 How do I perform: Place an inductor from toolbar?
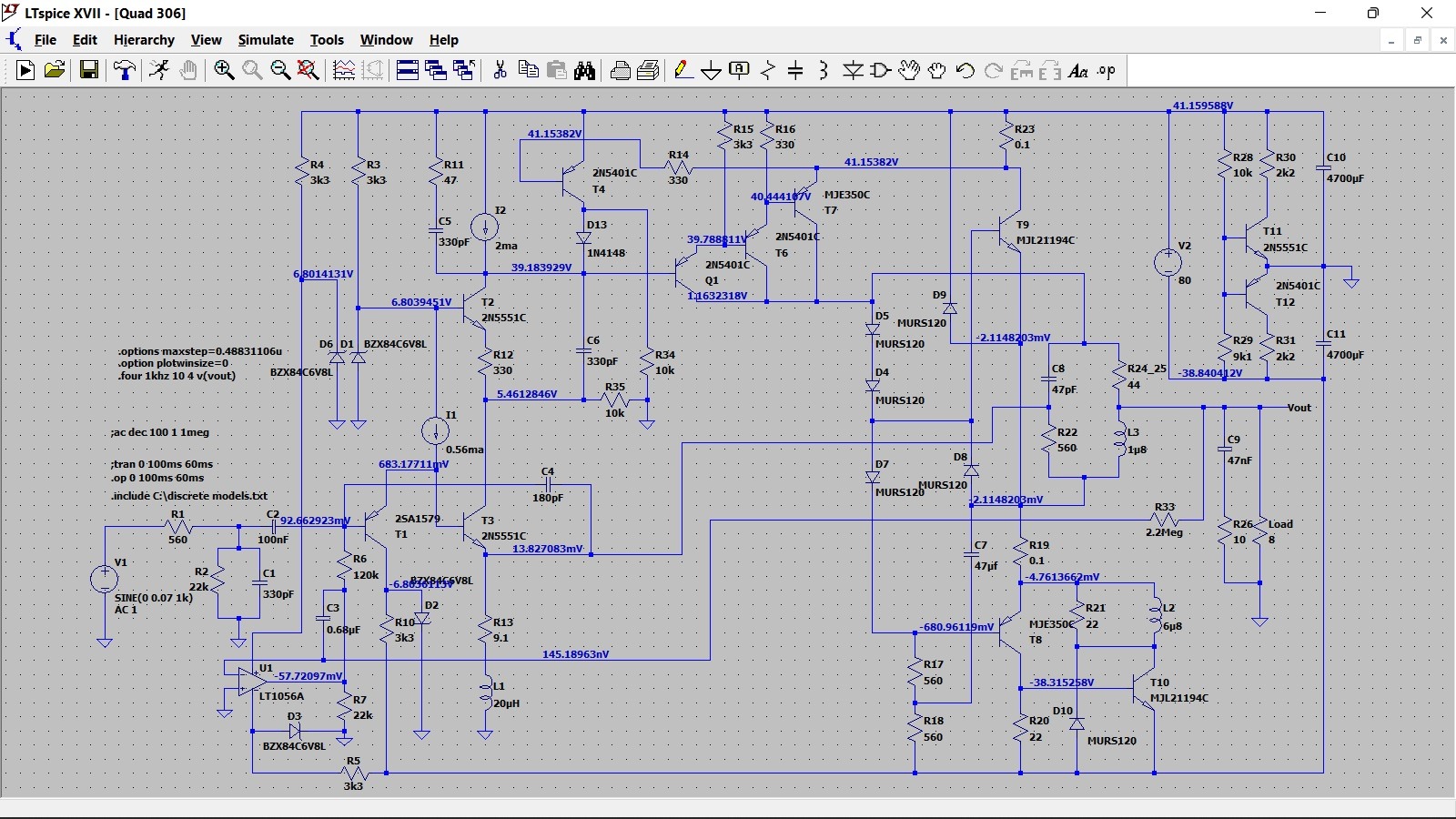[x=824, y=70]
